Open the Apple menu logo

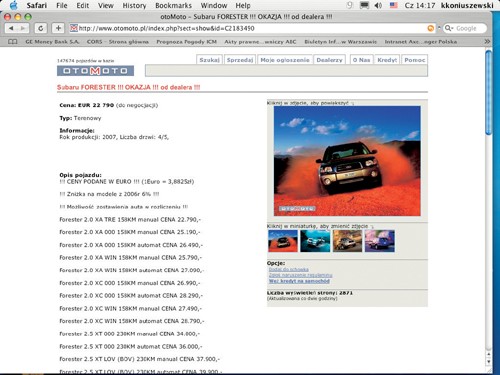[14, 5]
